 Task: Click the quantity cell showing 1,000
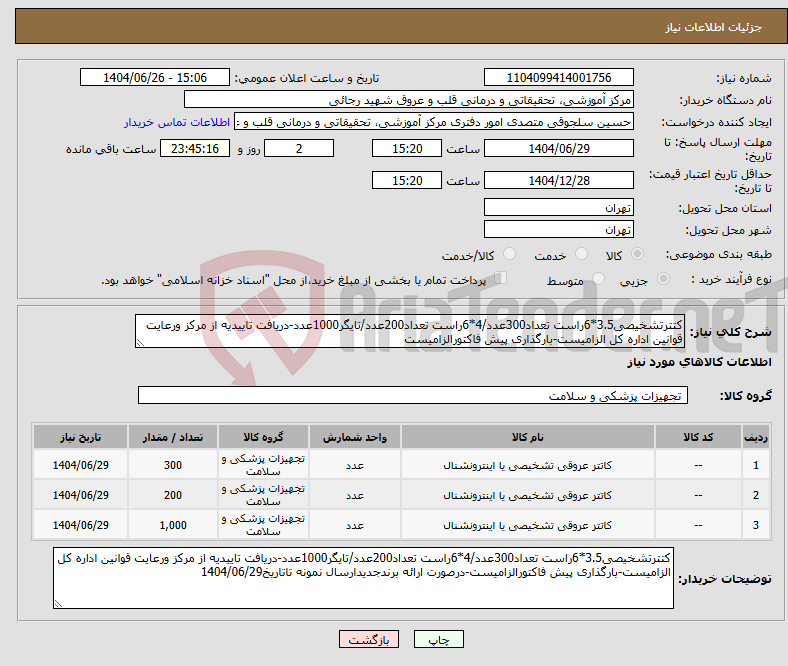pos(173,525)
